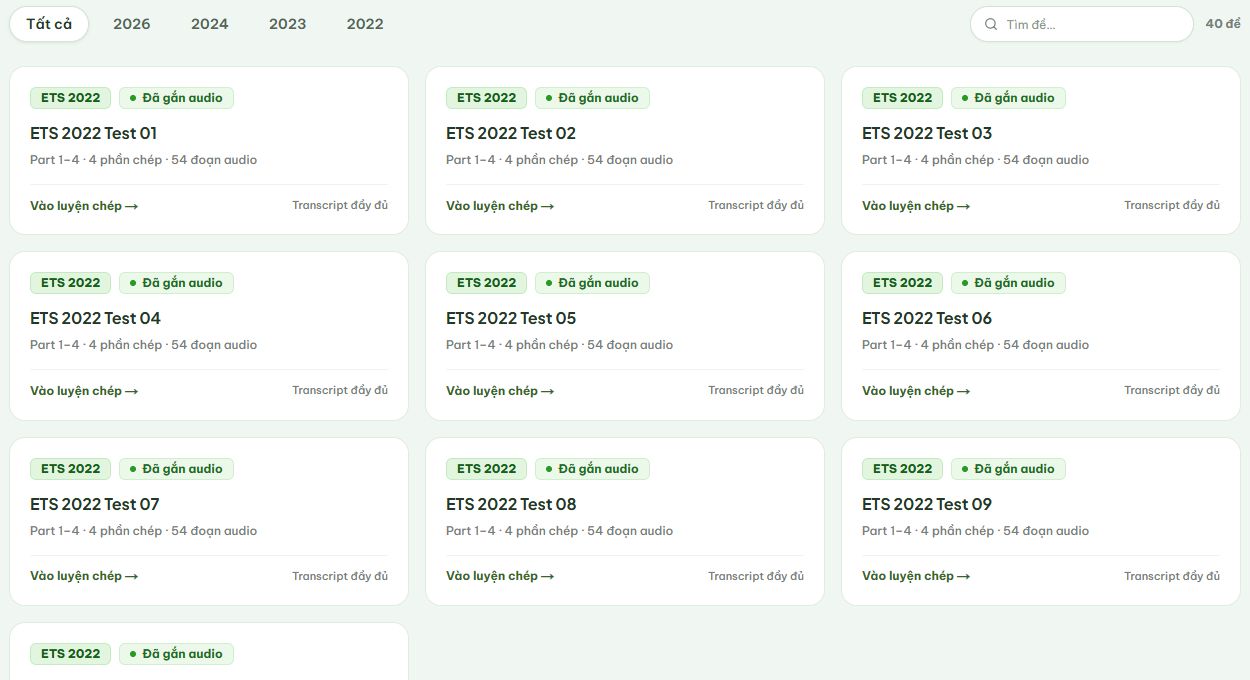
Task: Focus the "Tìm đề..." search field
Action: [x=1081, y=24]
